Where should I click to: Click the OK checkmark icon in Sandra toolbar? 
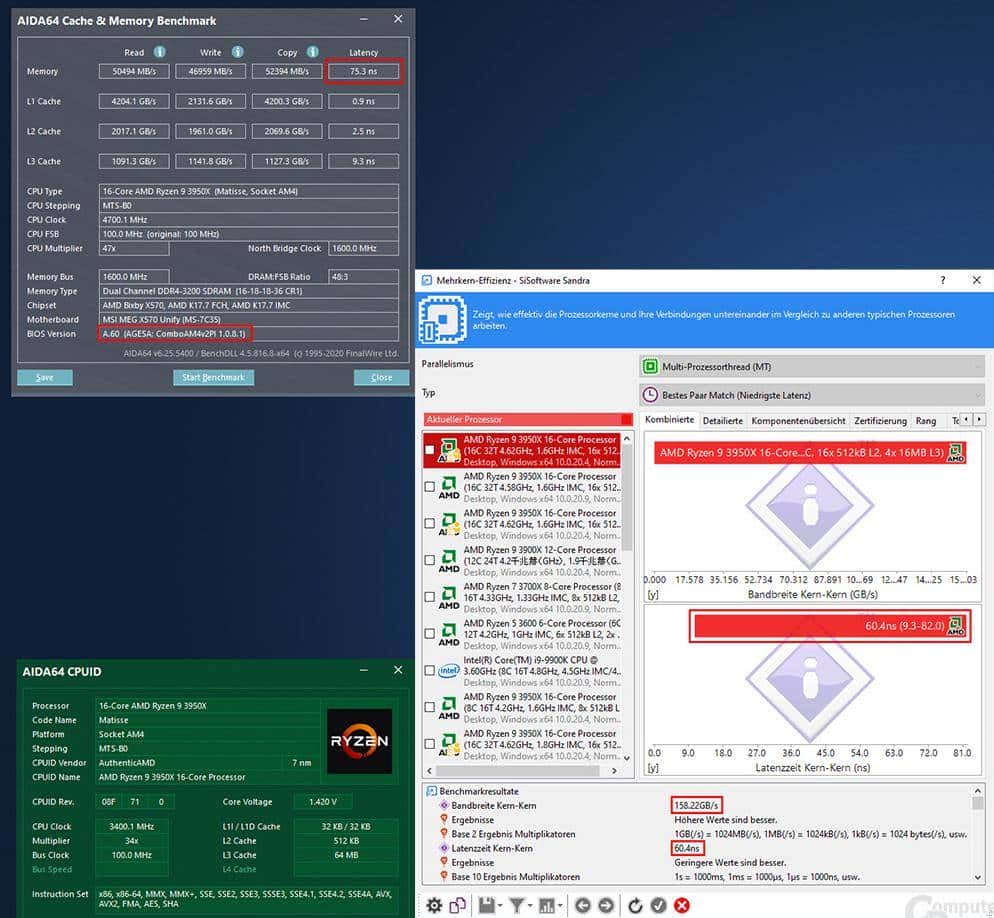click(x=659, y=905)
